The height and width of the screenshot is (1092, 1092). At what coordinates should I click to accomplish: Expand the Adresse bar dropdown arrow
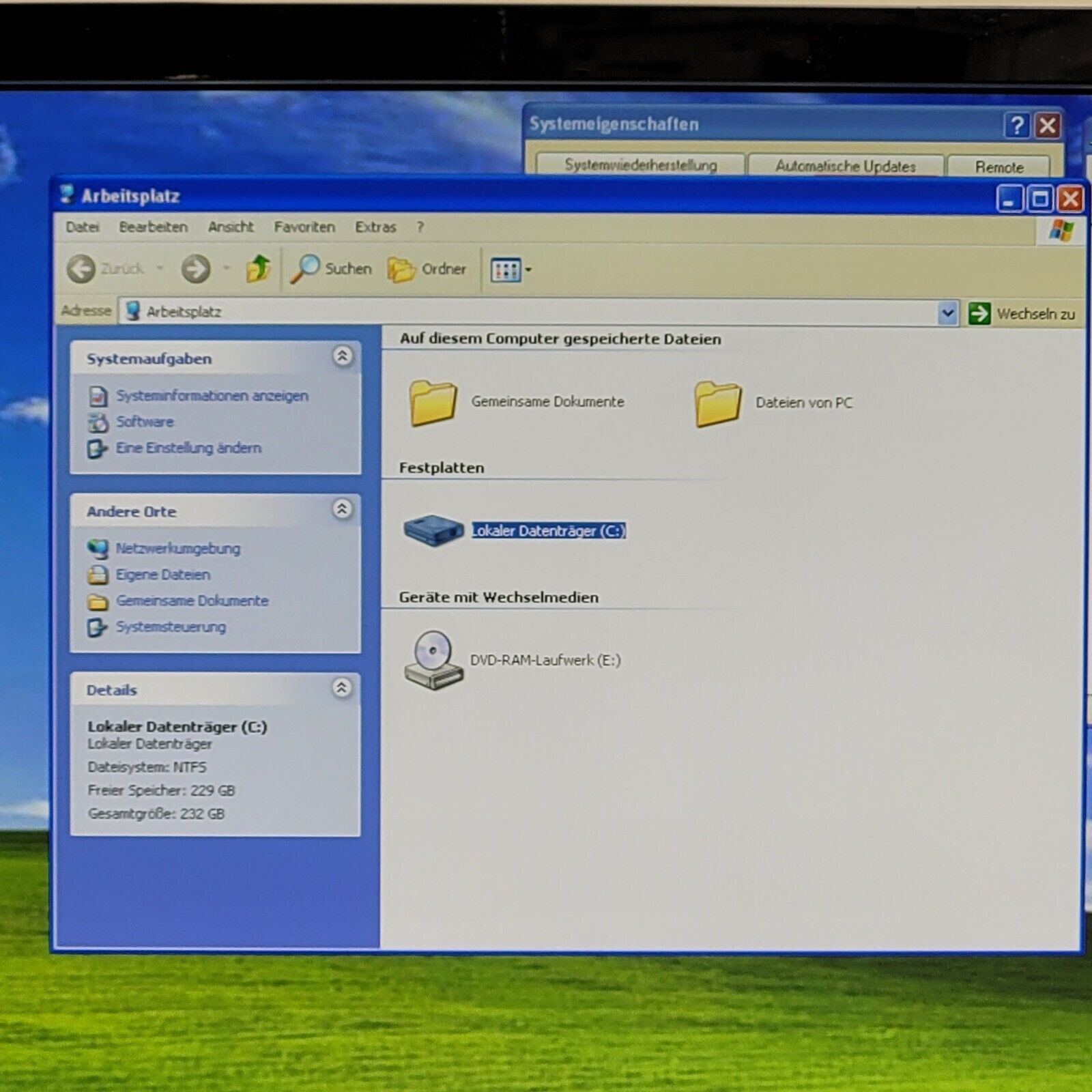[x=947, y=313]
